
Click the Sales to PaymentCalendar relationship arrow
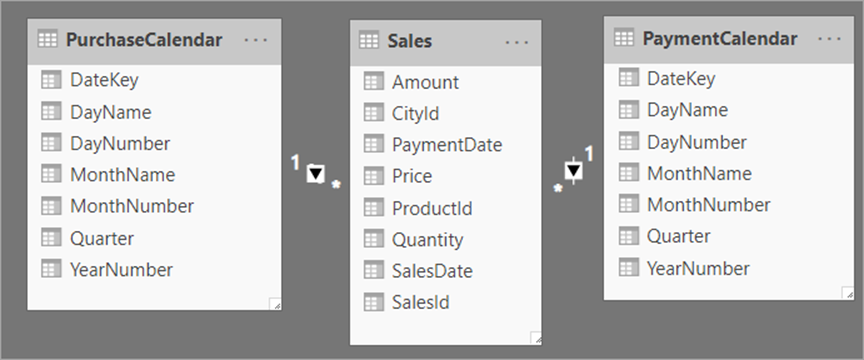[574, 171]
